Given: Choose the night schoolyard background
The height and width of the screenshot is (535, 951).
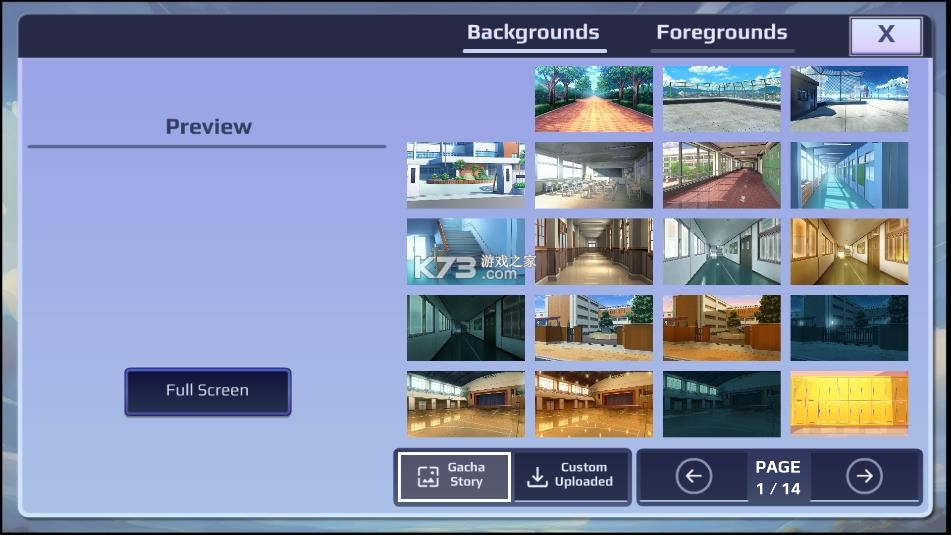Looking at the screenshot, I should (849, 328).
